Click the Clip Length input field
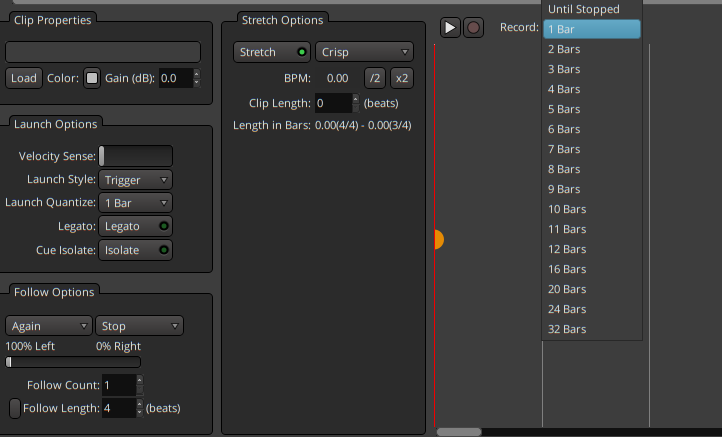 pos(333,103)
